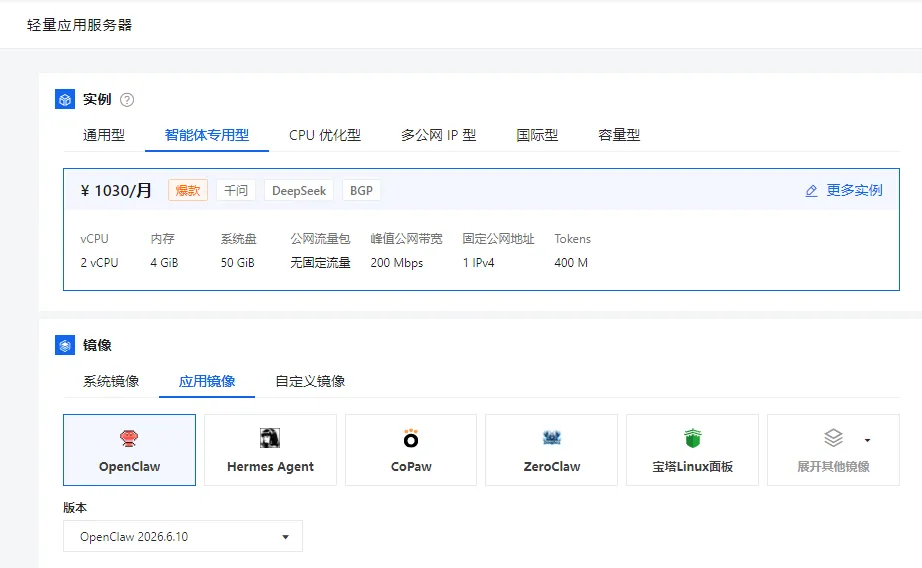Select the 智能体专用型 tab

(207, 135)
